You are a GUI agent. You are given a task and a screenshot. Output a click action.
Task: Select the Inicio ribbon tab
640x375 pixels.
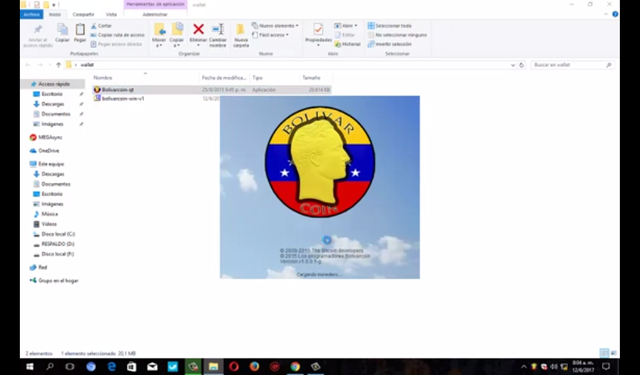tap(55, 14)
